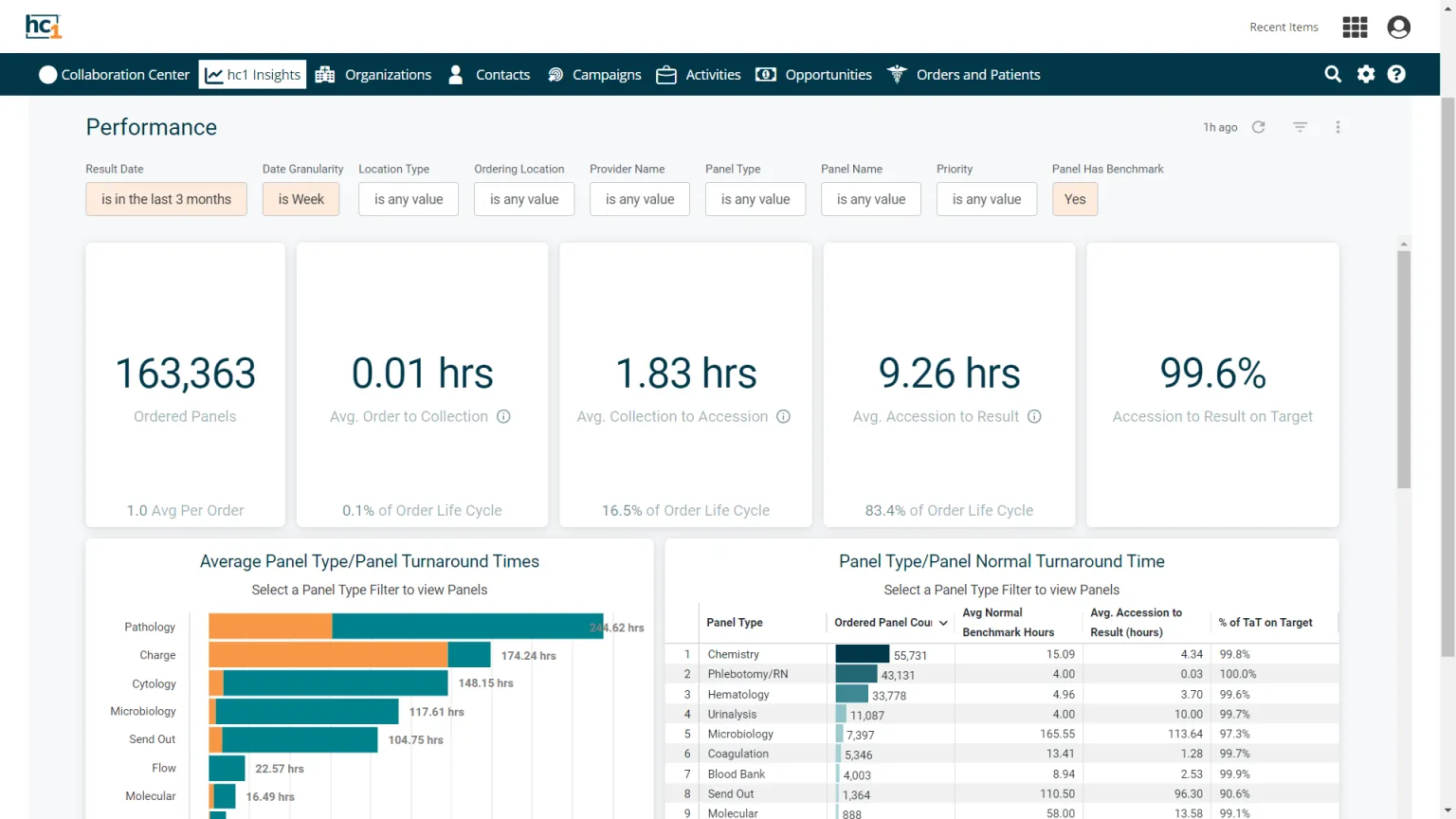Toggle the dashboard filters icon
The image size is (1456, 819).
pos(1301,127)
